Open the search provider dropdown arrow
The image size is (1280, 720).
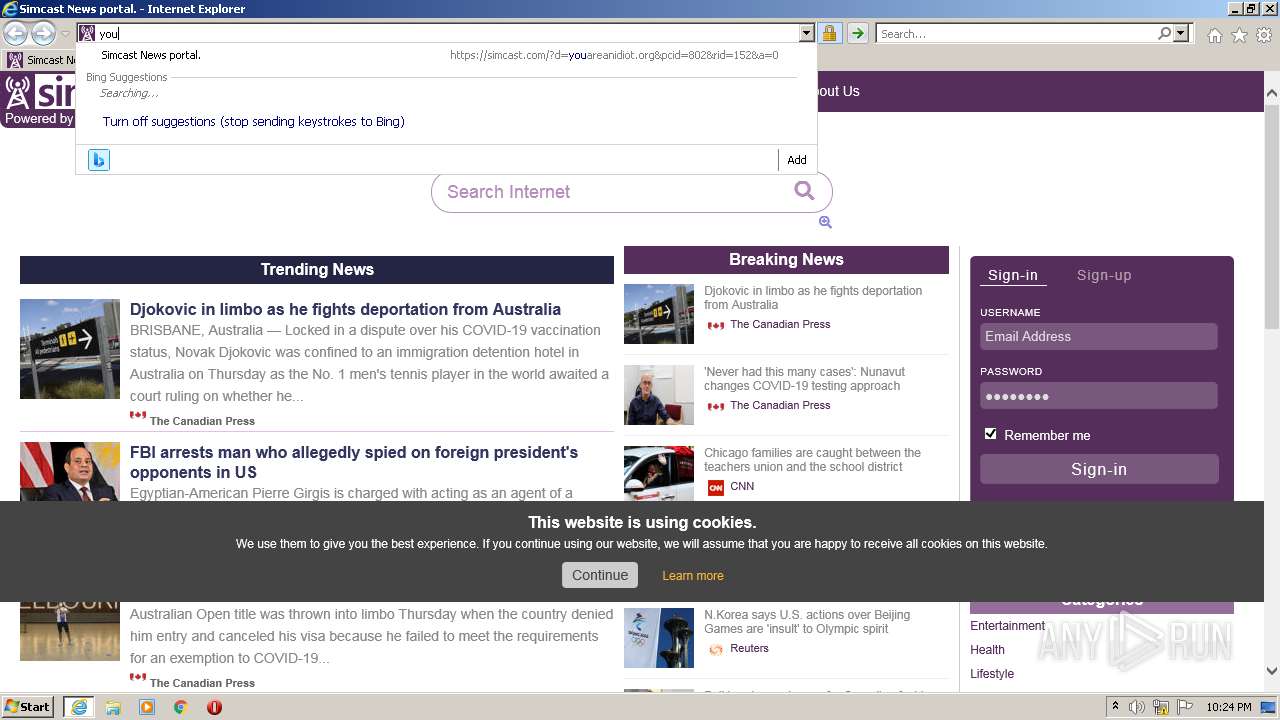(x=1181, y=34)
